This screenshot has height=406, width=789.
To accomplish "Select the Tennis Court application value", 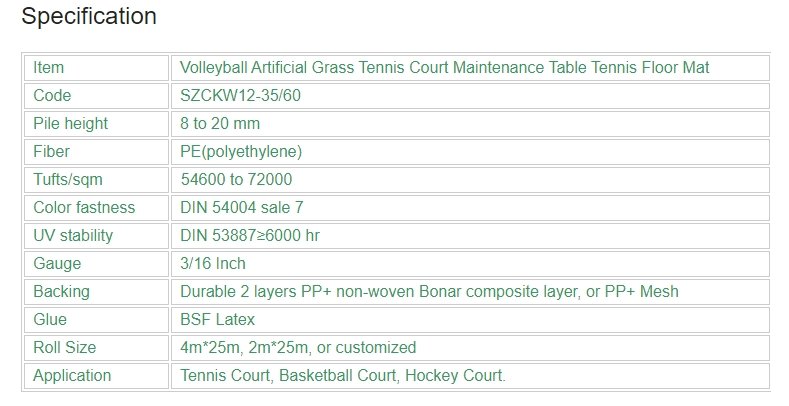I will (x=343, y=376).
